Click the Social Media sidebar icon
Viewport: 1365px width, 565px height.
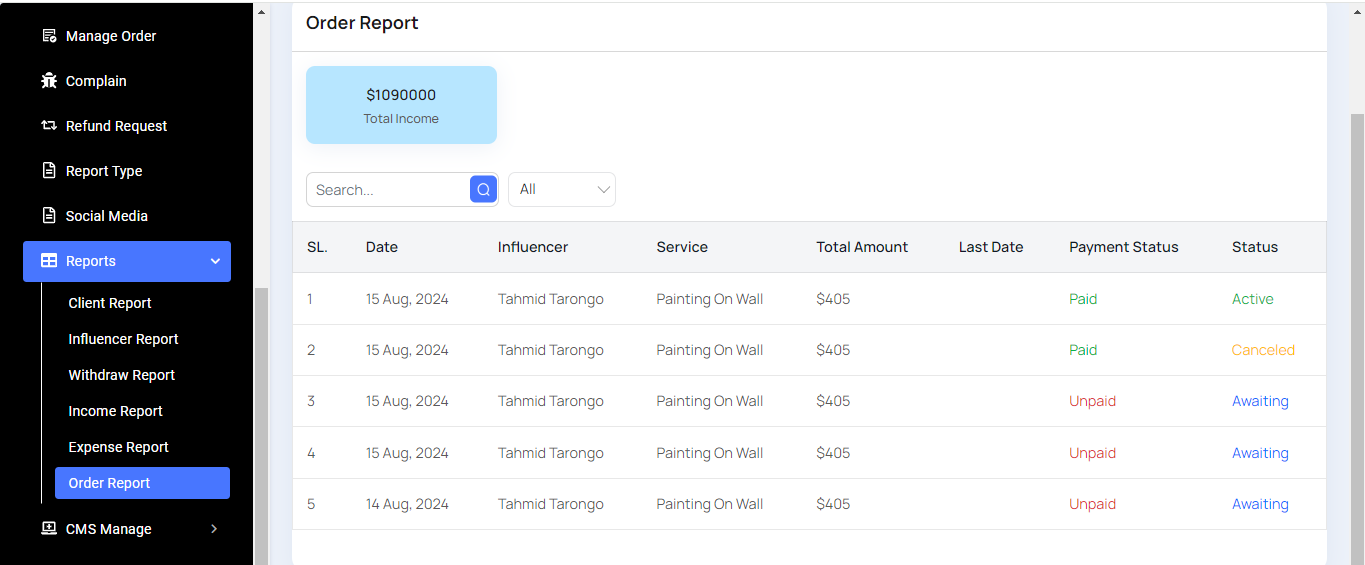tap(49, 216)
